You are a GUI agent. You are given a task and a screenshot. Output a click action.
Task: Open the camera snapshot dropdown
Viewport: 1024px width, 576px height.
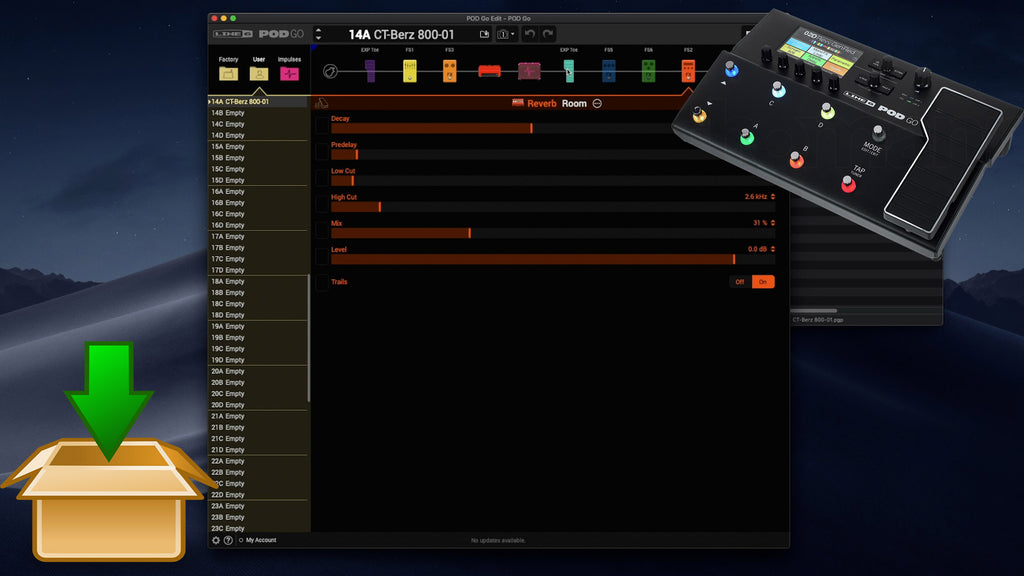click(506, 34)
